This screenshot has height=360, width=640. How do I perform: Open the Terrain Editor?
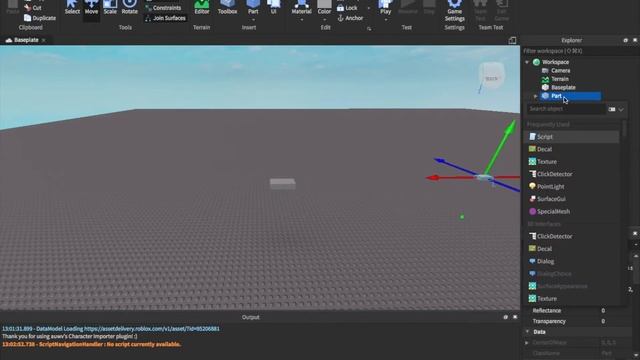coord(202,7)
